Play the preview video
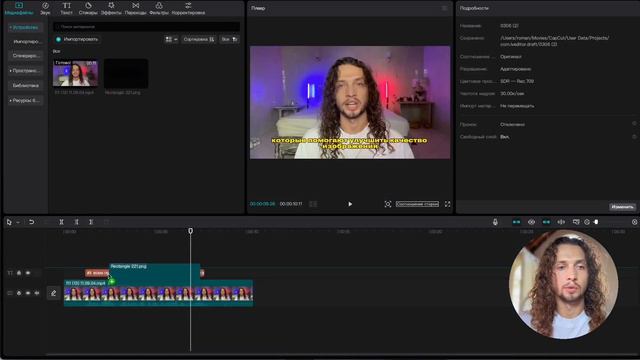 click(x=350, y=204)
